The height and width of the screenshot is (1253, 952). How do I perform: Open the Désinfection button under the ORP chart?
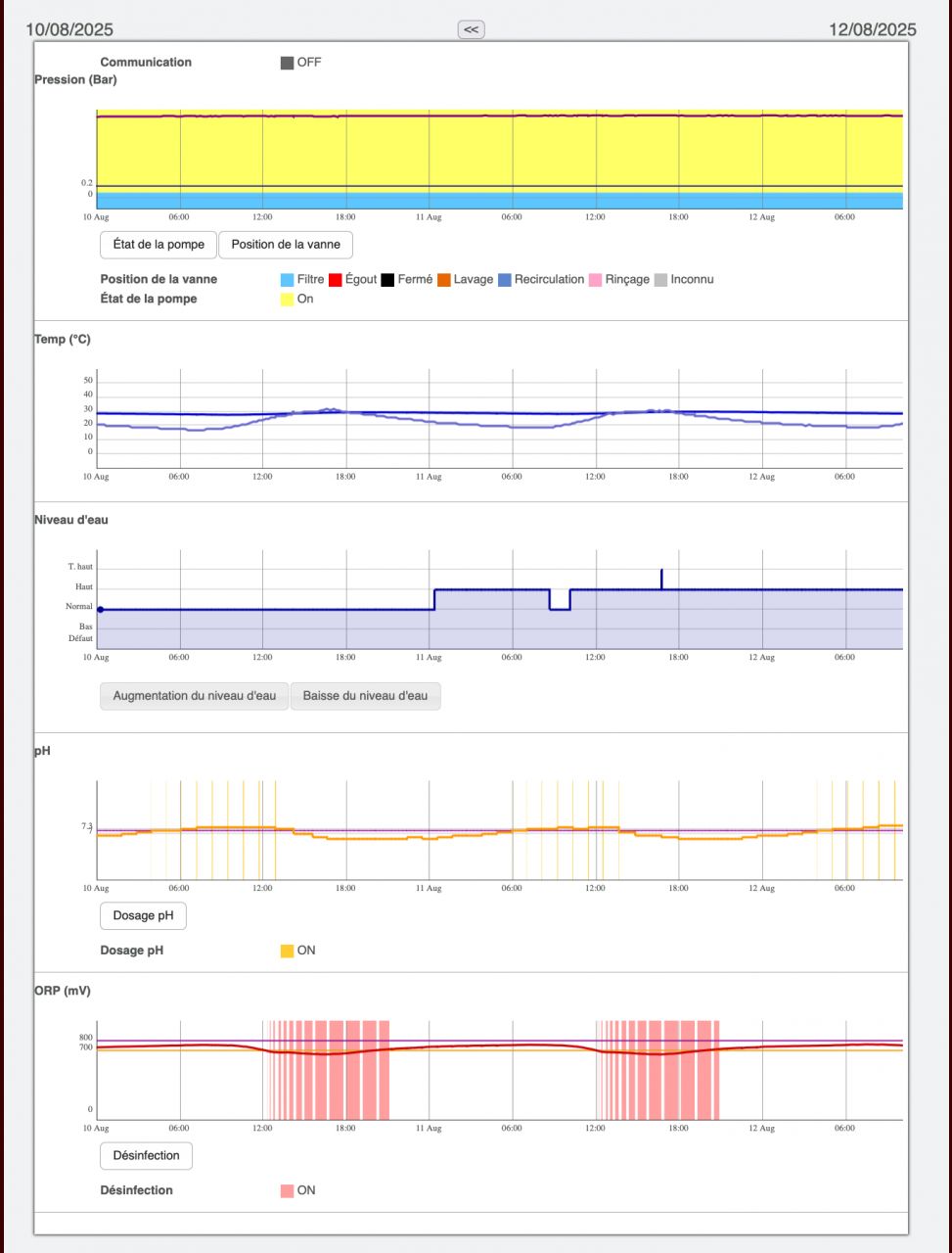click(x=147, y=1156)
